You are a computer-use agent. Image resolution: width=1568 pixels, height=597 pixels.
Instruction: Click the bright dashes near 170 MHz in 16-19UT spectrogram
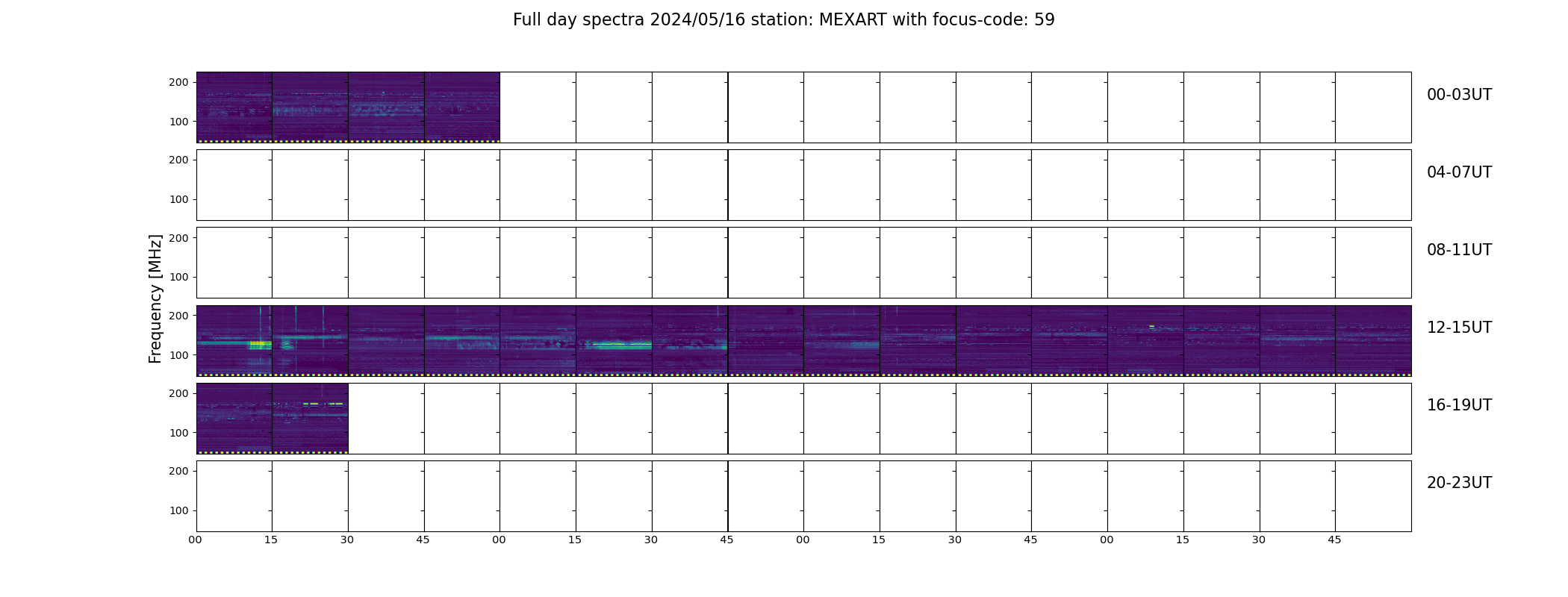[x=323, y=404]
